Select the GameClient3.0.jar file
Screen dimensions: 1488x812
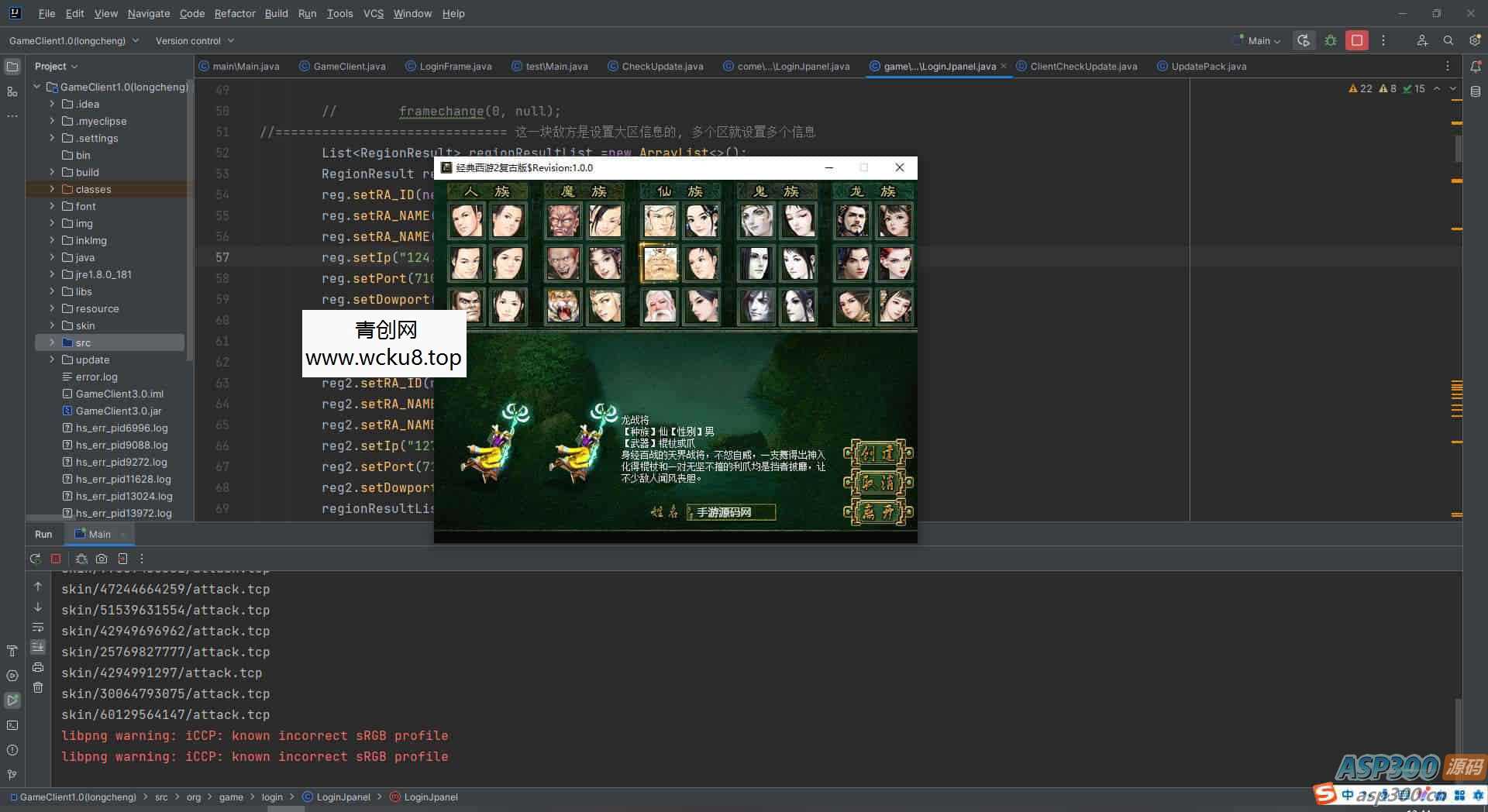(119, 411)
